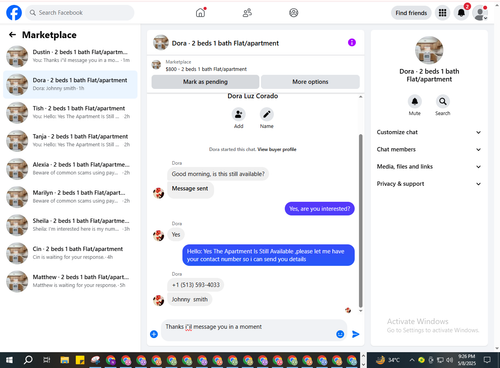The height and width of the screenshot is (368, 500).
Task: Go back using the Marketplace arrow
Action: [12, 35]
